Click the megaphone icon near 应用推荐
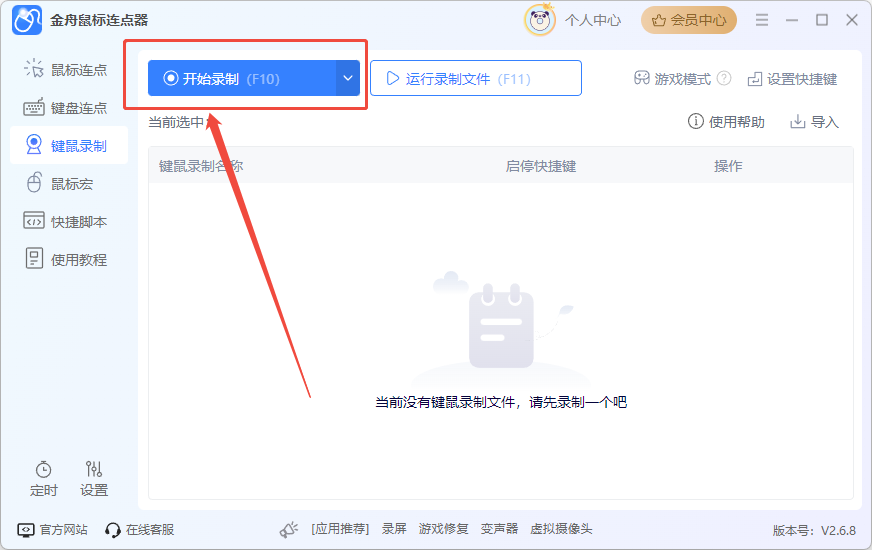 pyautogui.click(x=289, y=529)
